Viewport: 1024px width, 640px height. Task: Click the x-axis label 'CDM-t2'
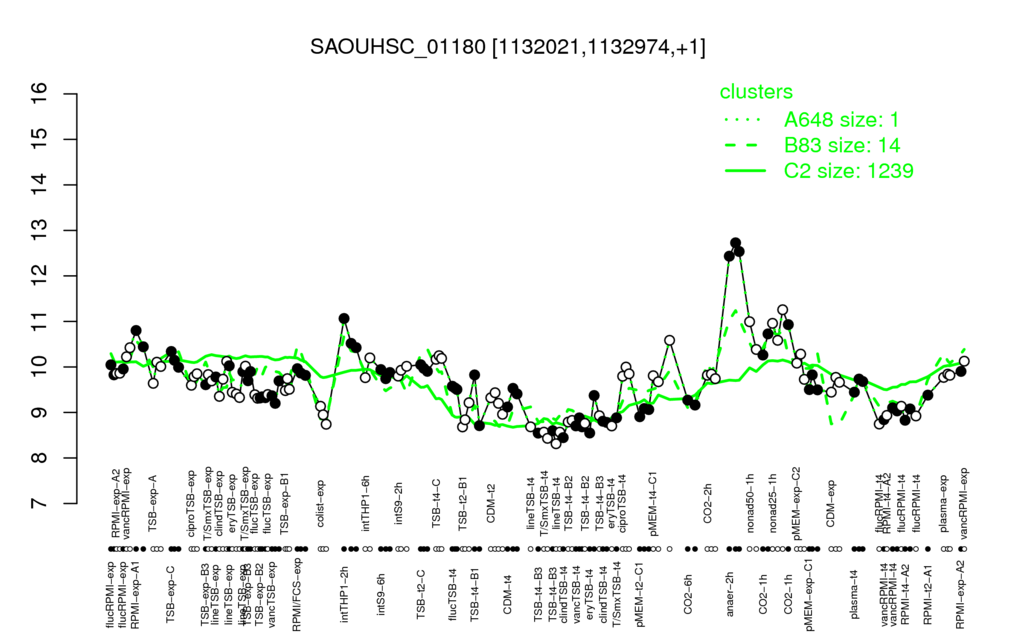pos(491,506)
